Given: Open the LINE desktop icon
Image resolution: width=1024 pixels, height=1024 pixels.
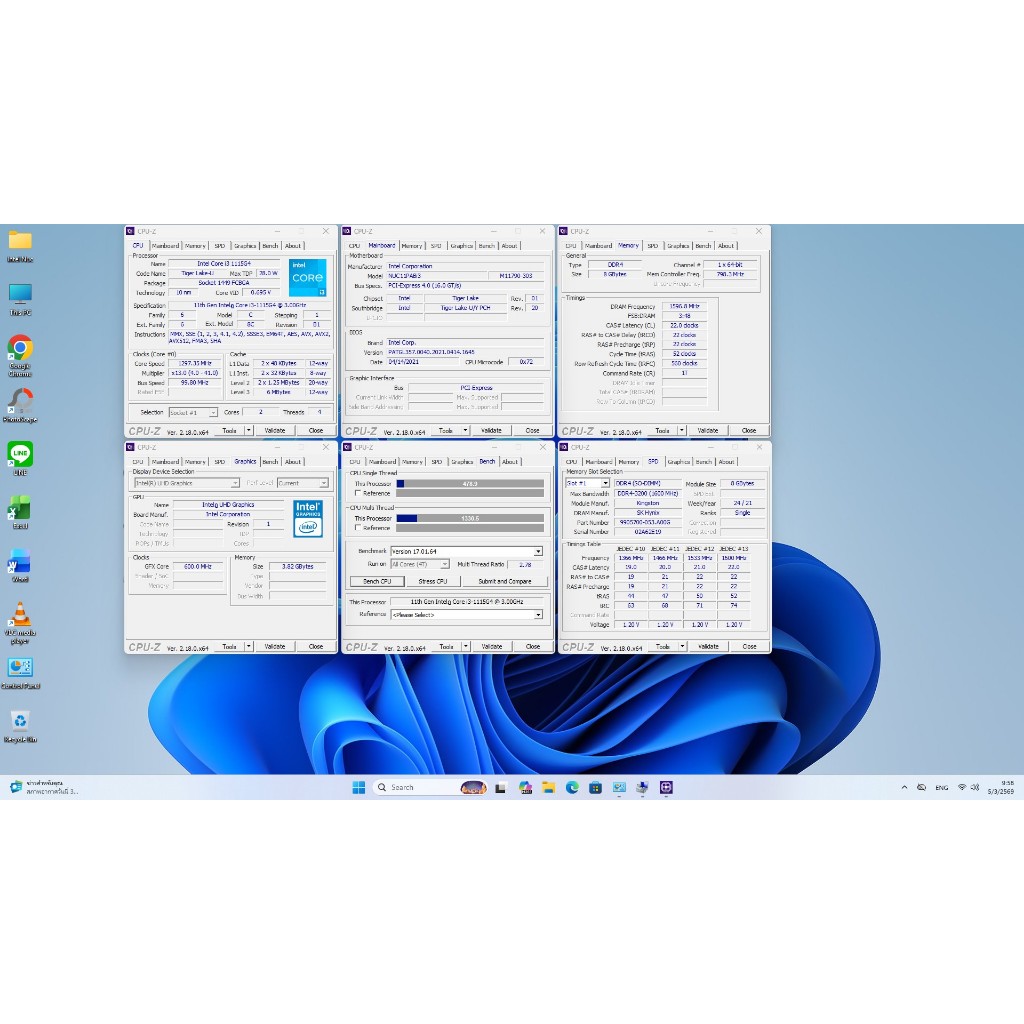Looking at the screenshot, I should pyautogui.click(x=19, y=454).
